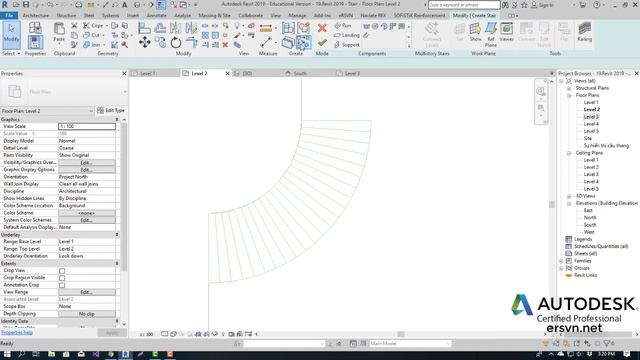Open the Annotate ribbon tab
The height and width of the screenshot is (360, 640).
[156, 16]
